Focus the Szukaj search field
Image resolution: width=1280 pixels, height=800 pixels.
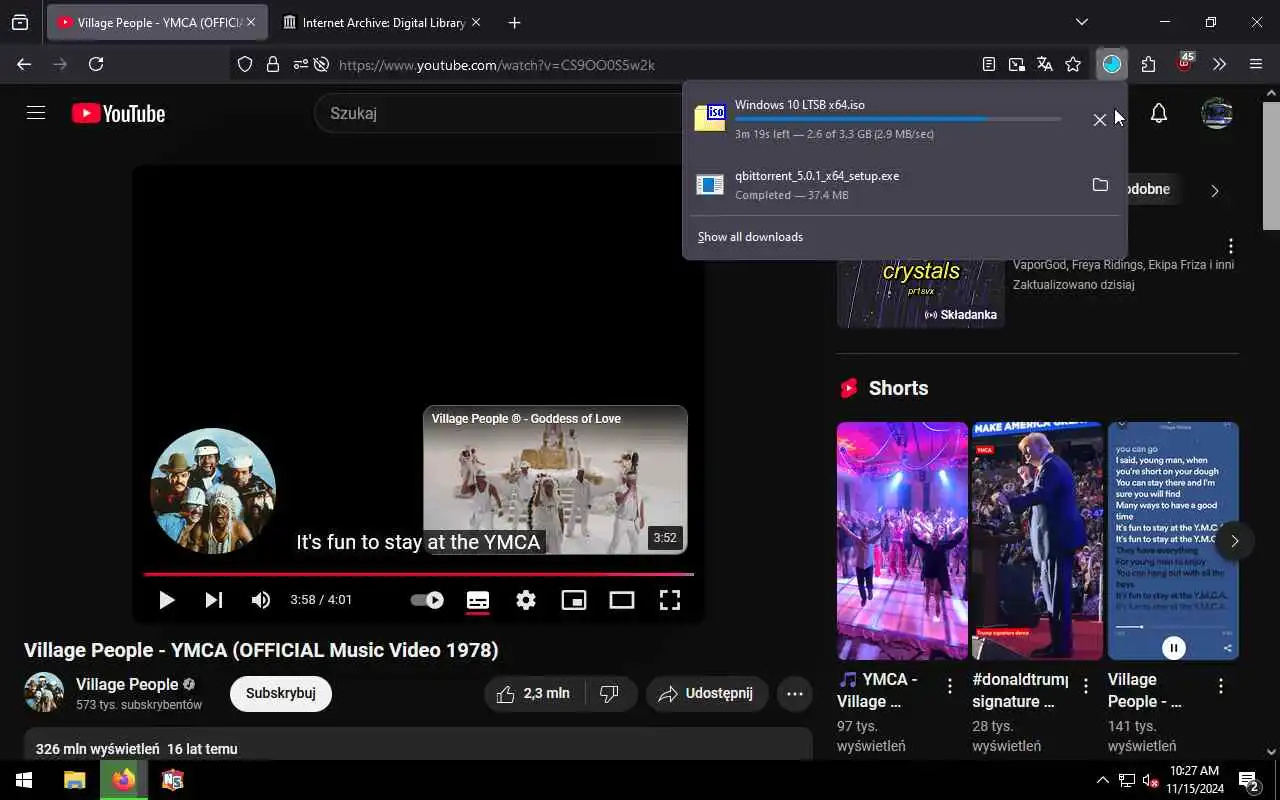[500, 113]
